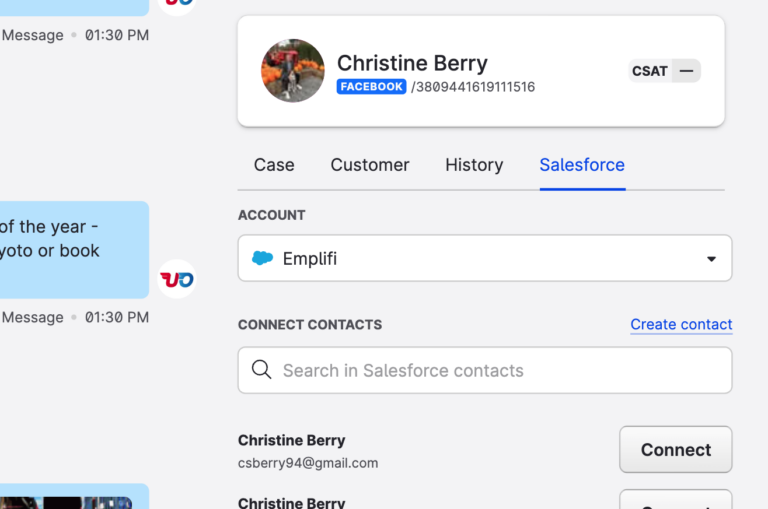Select the Salesforce tab

[x=582, y=165]
